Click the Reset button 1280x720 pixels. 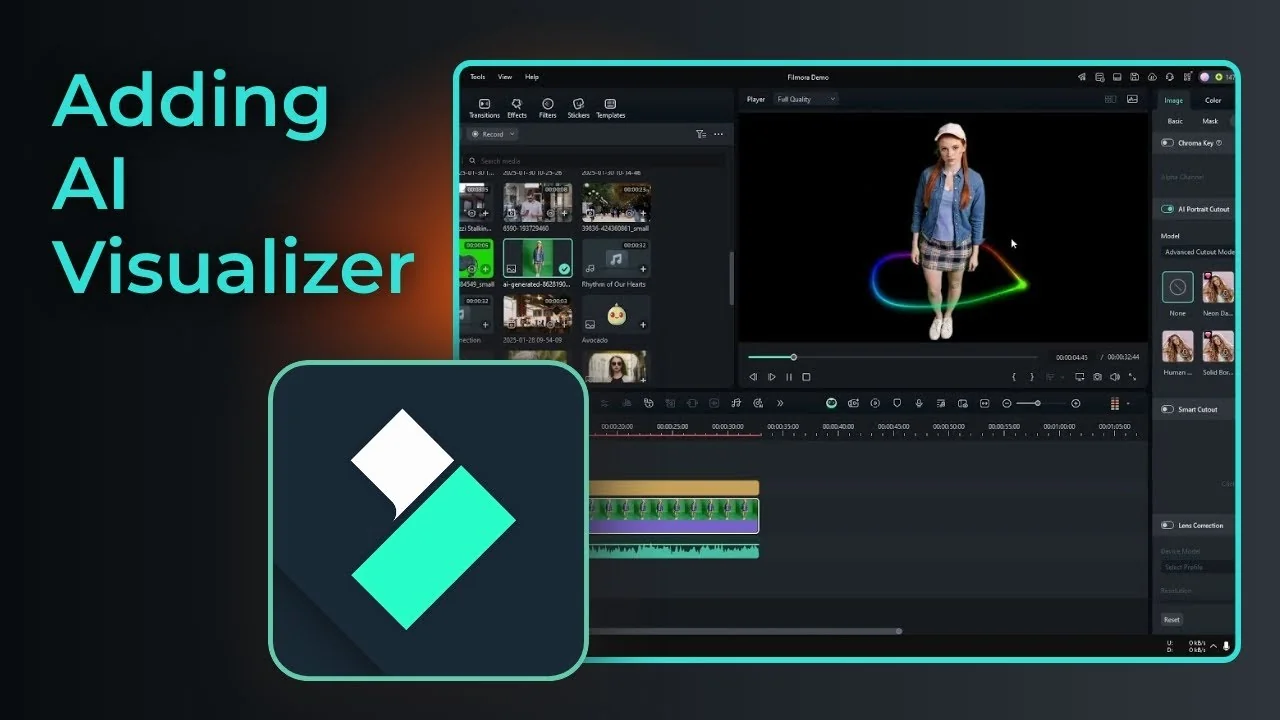pos(1171,619)
